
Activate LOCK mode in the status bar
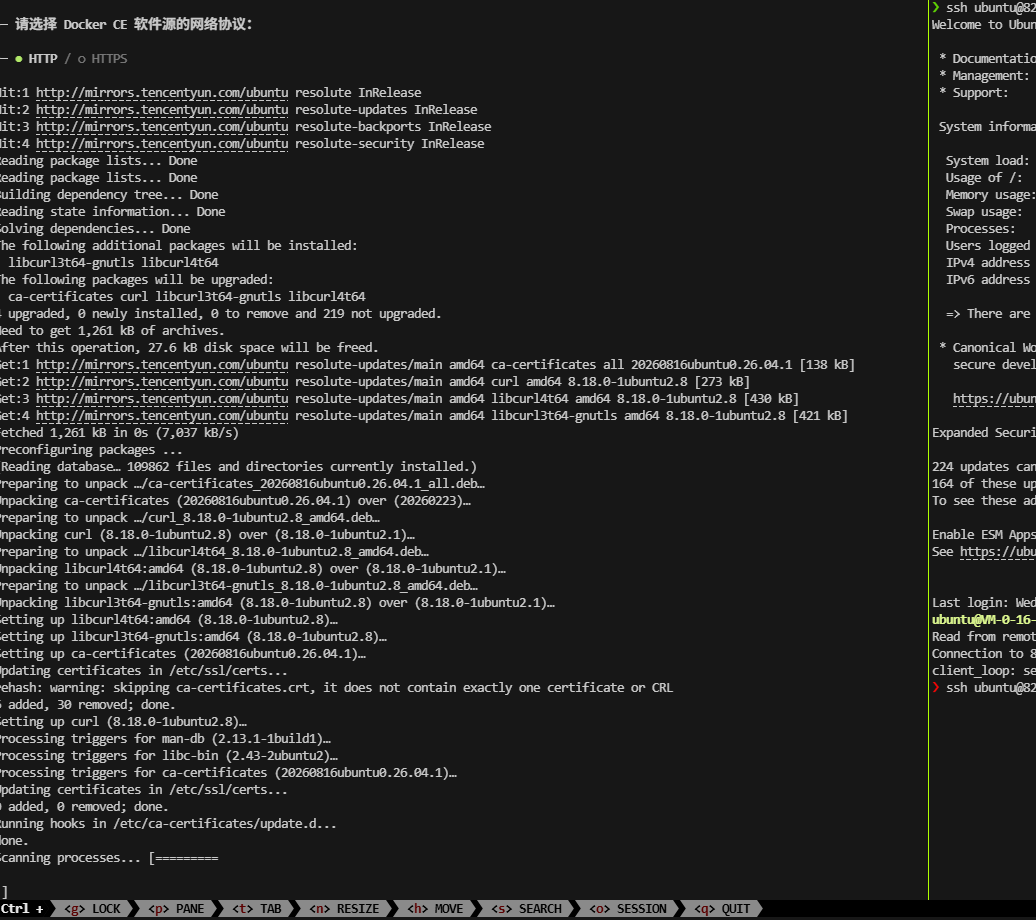[92, 909]
